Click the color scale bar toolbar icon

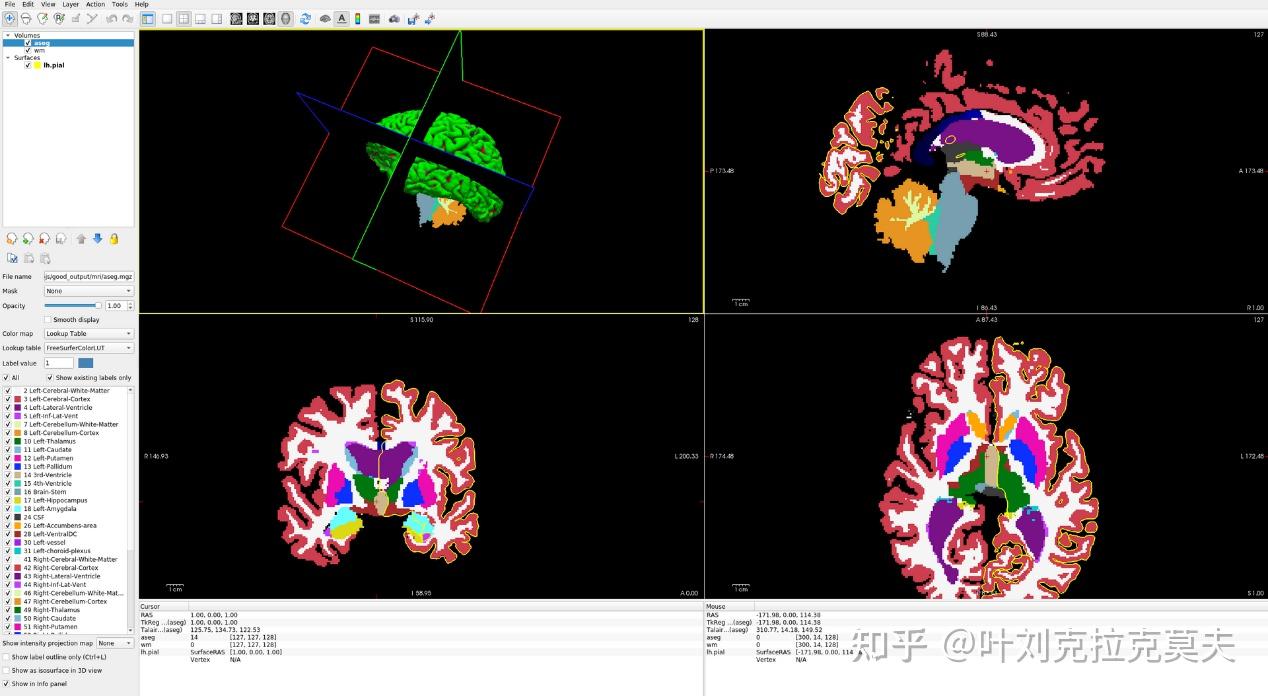(357, 18)
